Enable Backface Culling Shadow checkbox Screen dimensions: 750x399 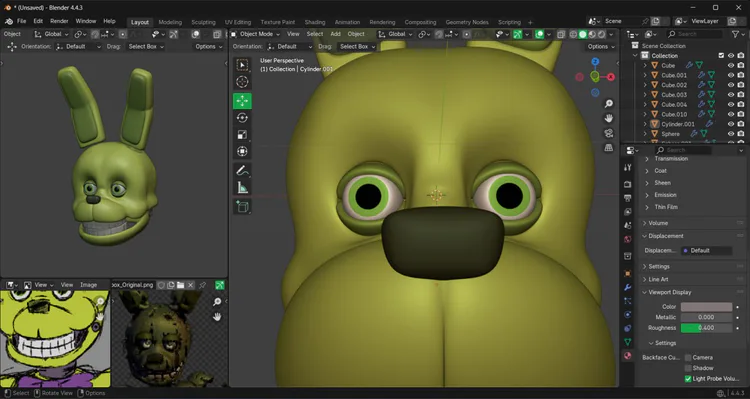pyautogui.click(x=688, y=368)
